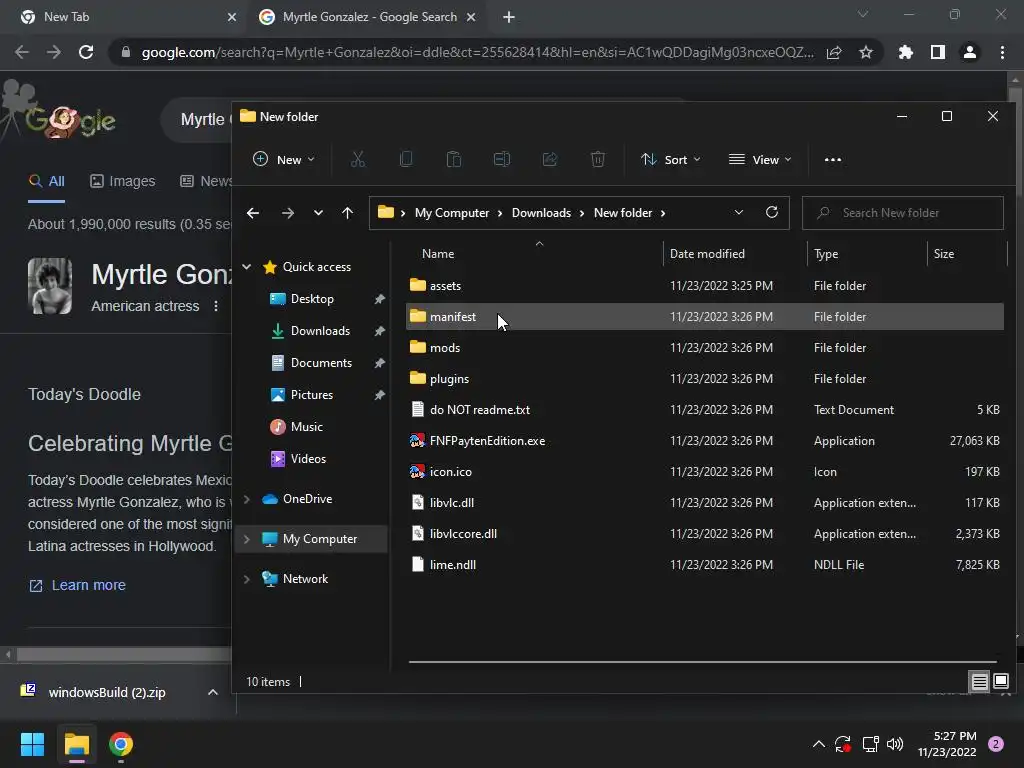The width and height of the screenshot is (1024, 768).
Task: Open the View dropdown
Action: [x=760, y=159]
